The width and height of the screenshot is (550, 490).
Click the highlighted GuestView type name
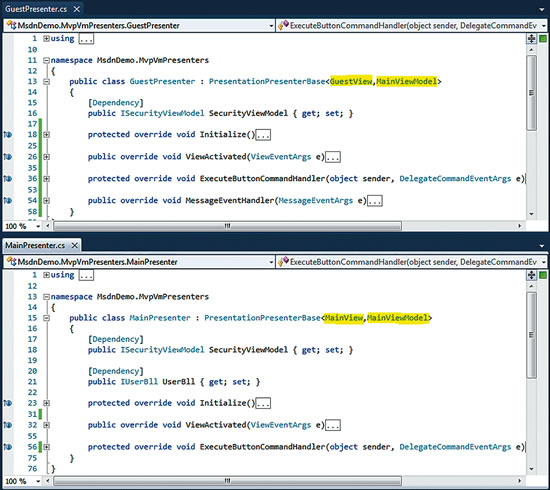tap(351, 81)
